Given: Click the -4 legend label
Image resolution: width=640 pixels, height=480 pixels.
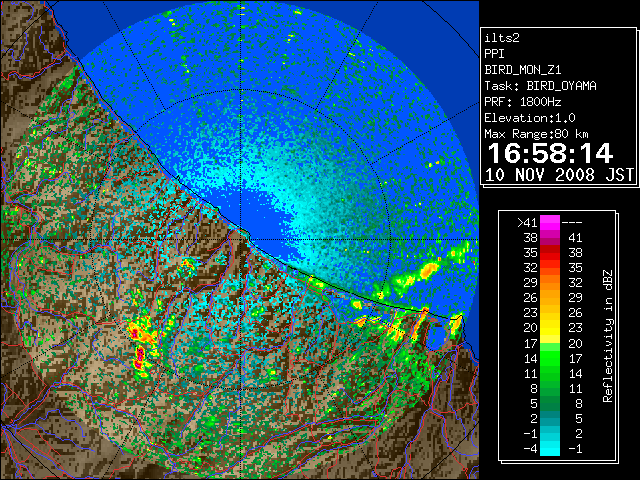Looking at the screenshot, I should tap(530, 449).
